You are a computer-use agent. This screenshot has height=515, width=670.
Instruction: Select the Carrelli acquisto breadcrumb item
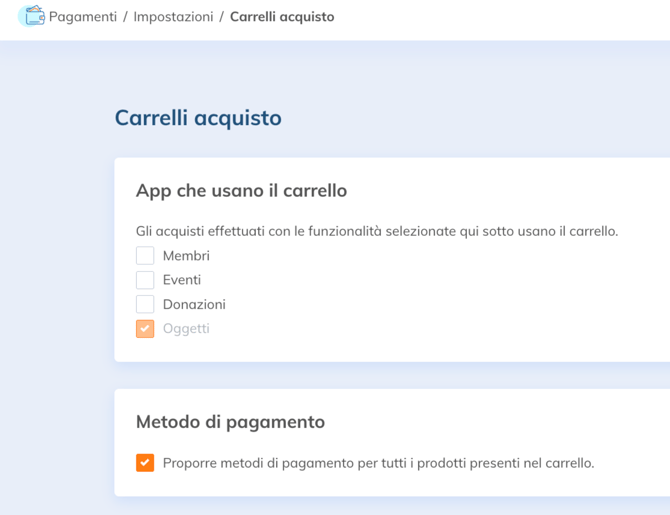click(x=282, y=17)
